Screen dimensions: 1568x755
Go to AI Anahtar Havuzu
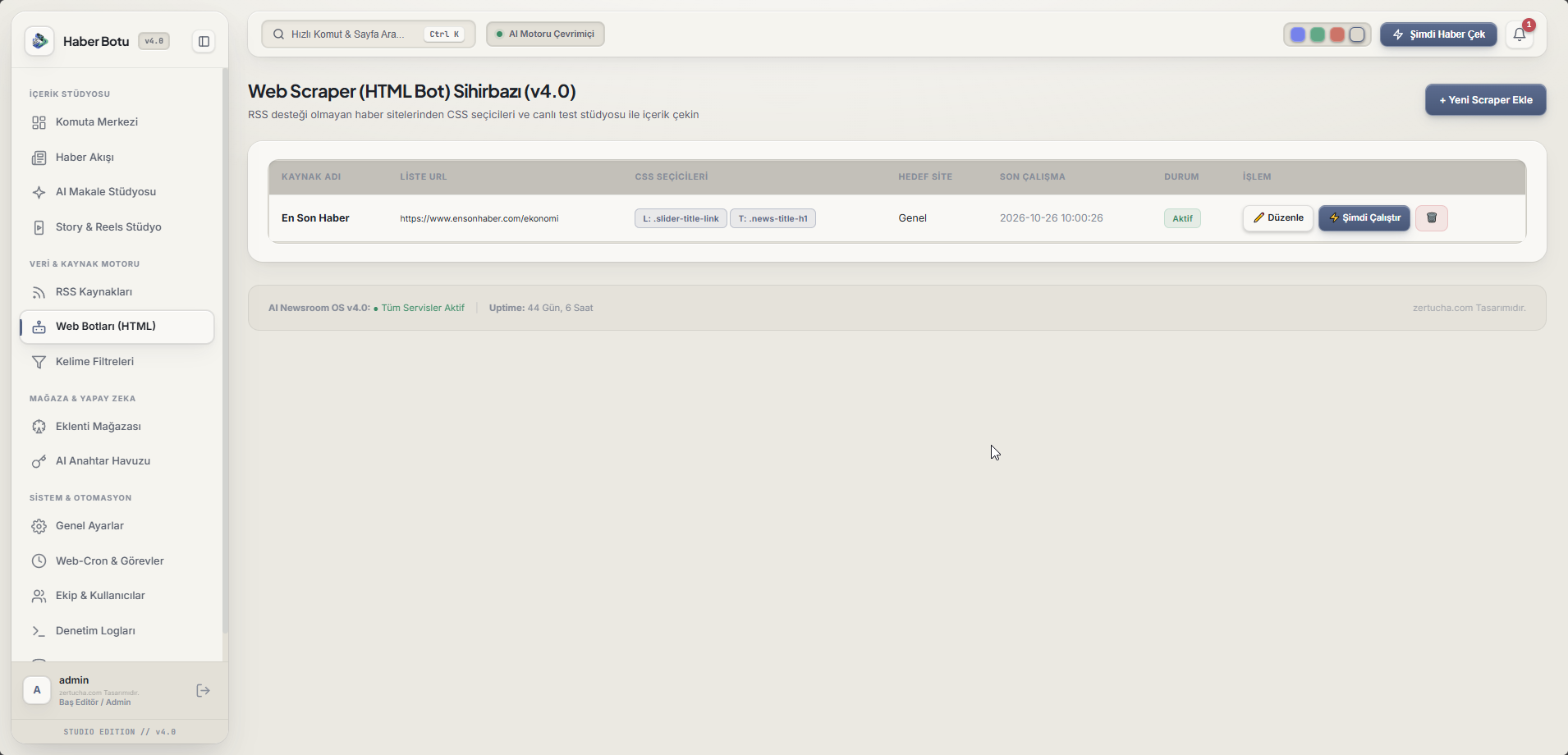117,461
